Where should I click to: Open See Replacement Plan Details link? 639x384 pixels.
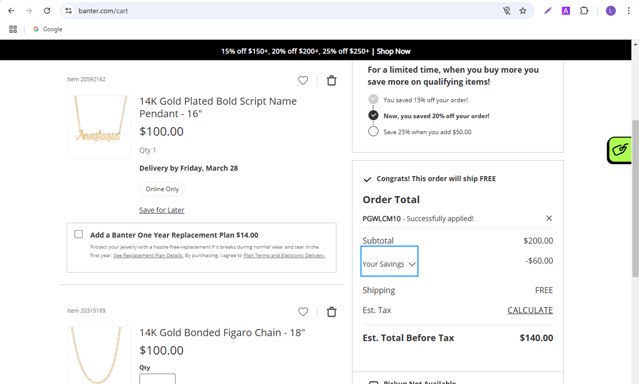point(148,256)
